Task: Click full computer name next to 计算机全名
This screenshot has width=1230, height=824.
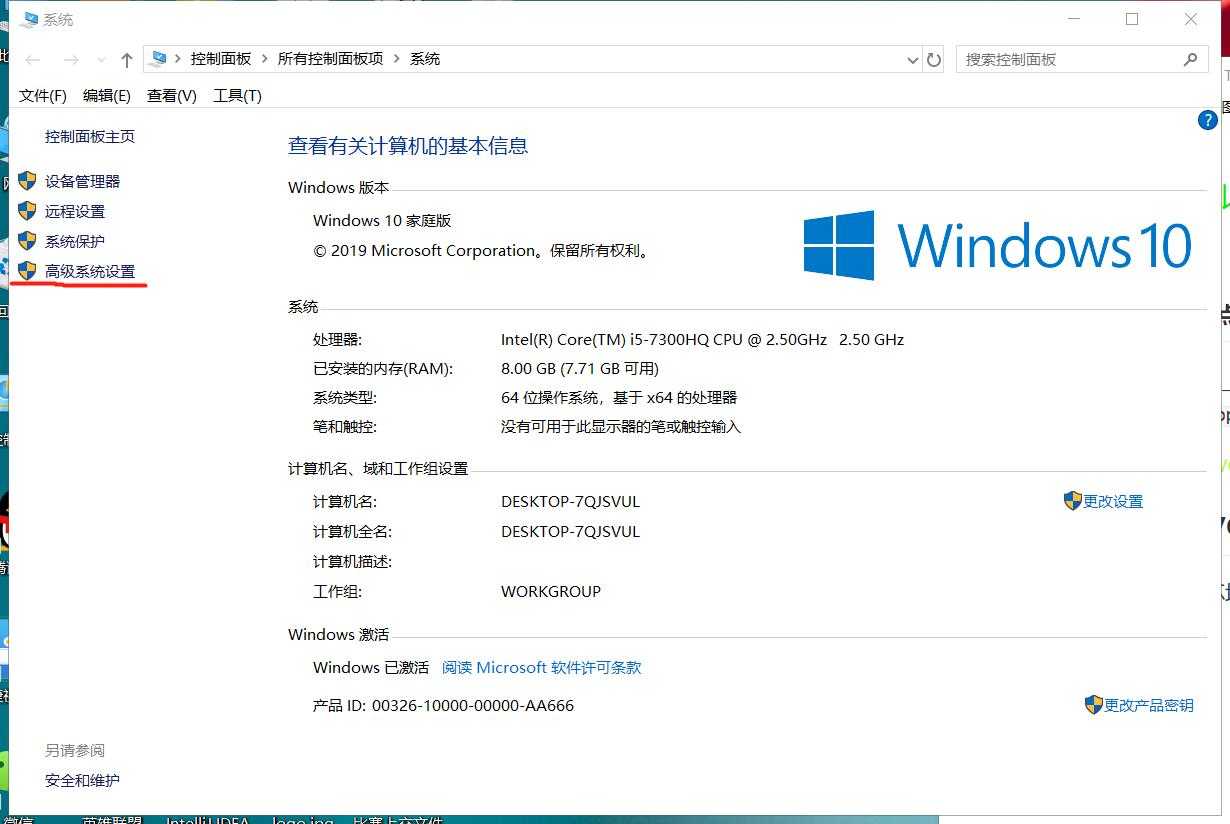Action: click(x=570, y=532)
